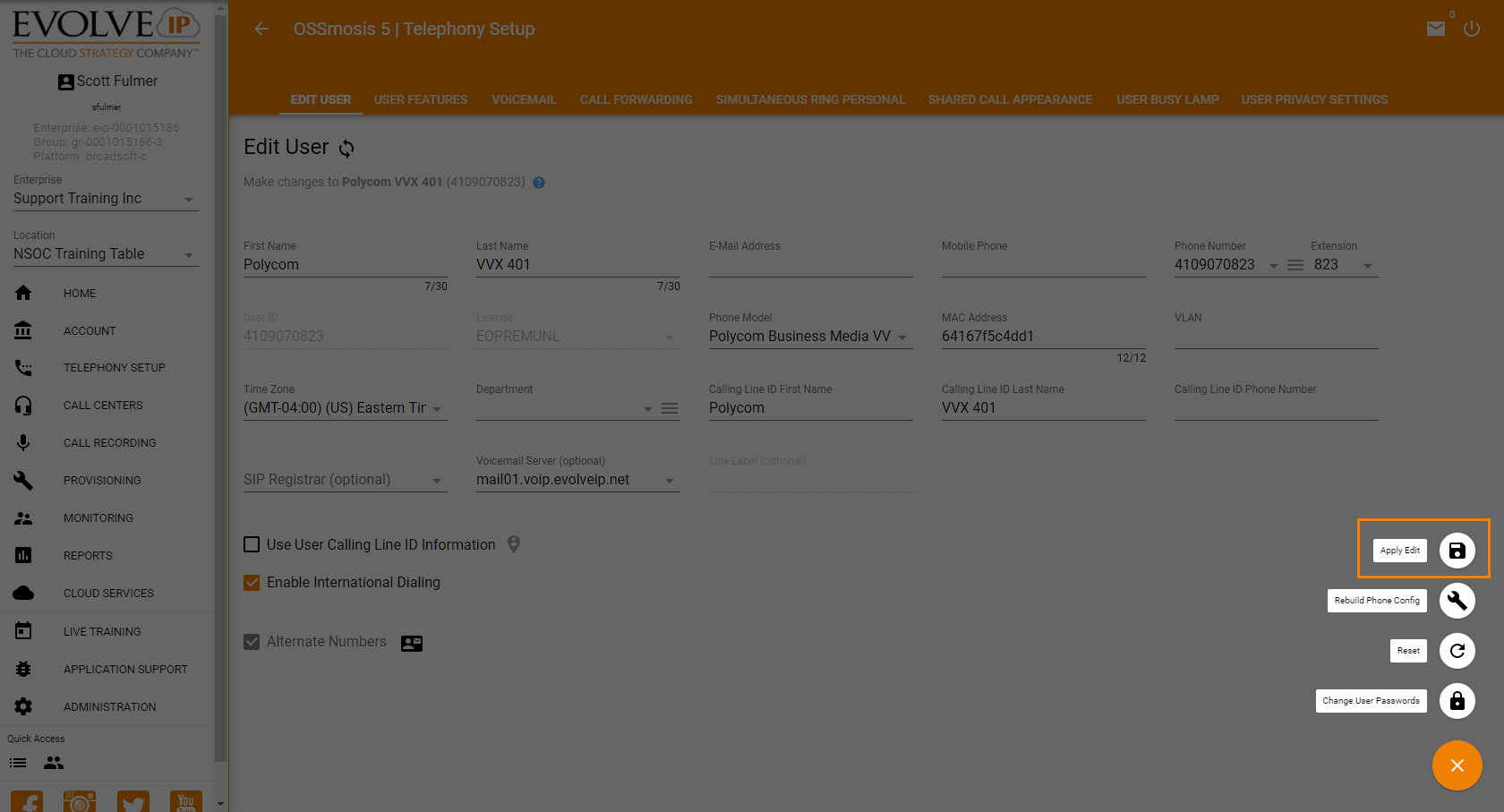Click the power logout icon
Viewport: 1504px width, 812px height.
click(x=1472, y=29)
